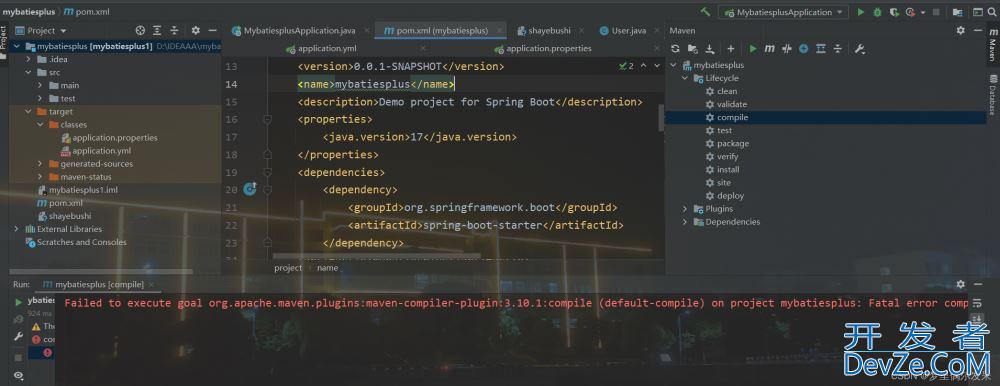Select Scratches and Consoles in Project tree
This screenshot has width=1000, height=386.
click(x=82, y=242)
